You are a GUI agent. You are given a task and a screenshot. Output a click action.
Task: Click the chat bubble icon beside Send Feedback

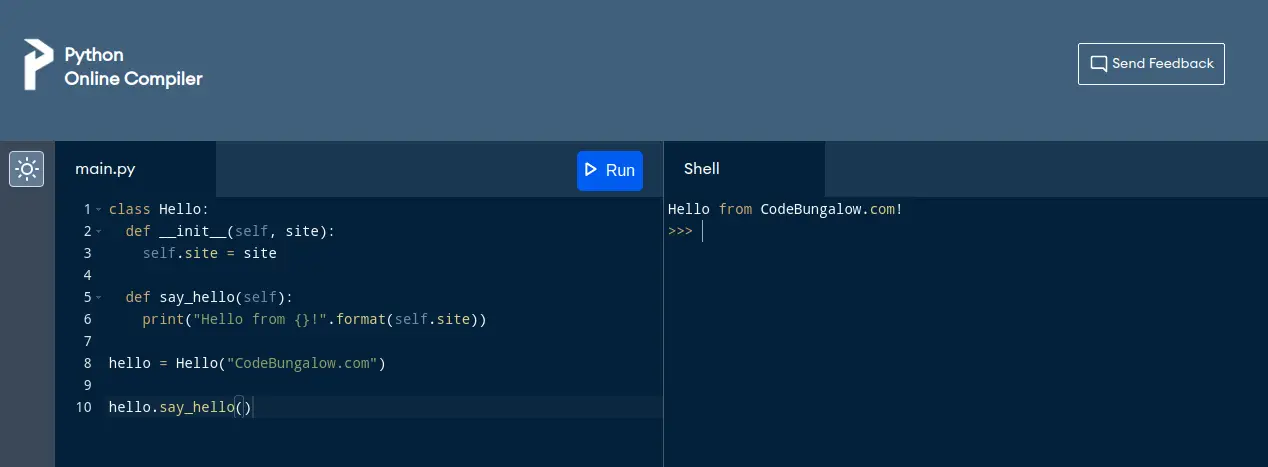(x=1098, y=64)
